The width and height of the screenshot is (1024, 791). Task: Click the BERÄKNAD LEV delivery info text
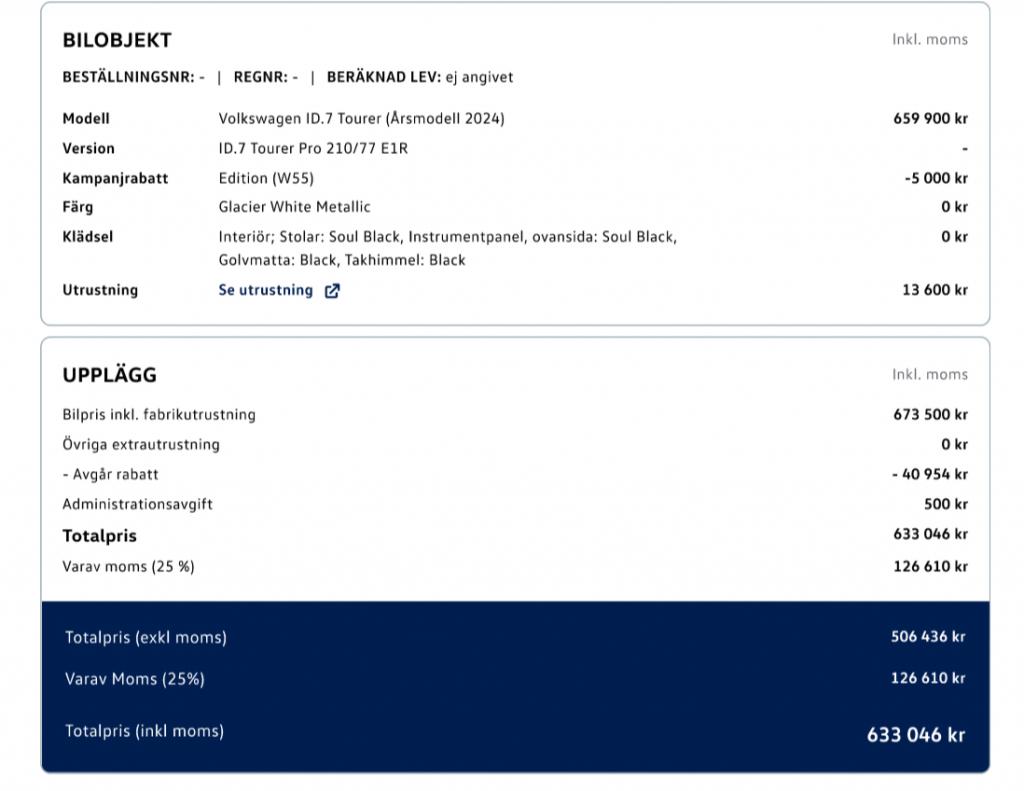pos(420,76)
